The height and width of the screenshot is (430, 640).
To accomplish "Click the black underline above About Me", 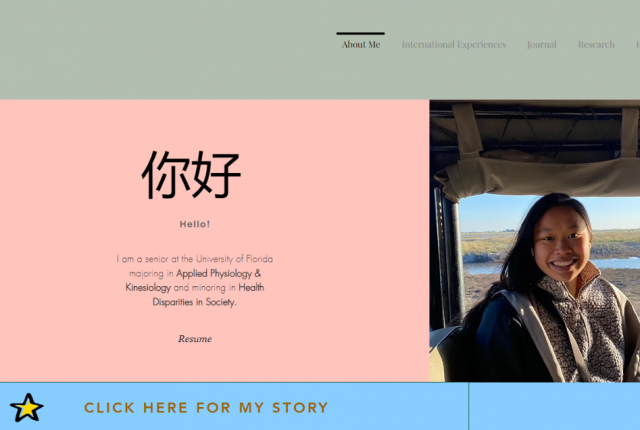I will tap(360, 33).
